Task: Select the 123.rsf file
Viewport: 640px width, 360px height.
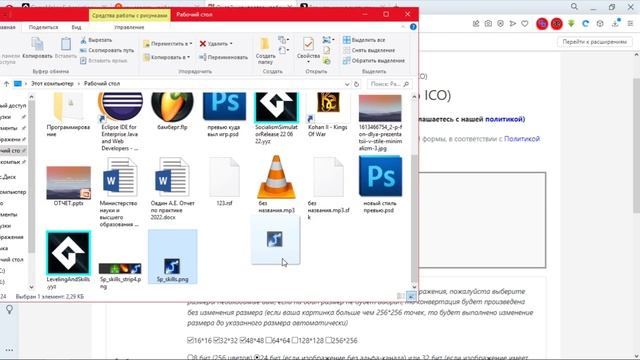Action: pos(224,182)
